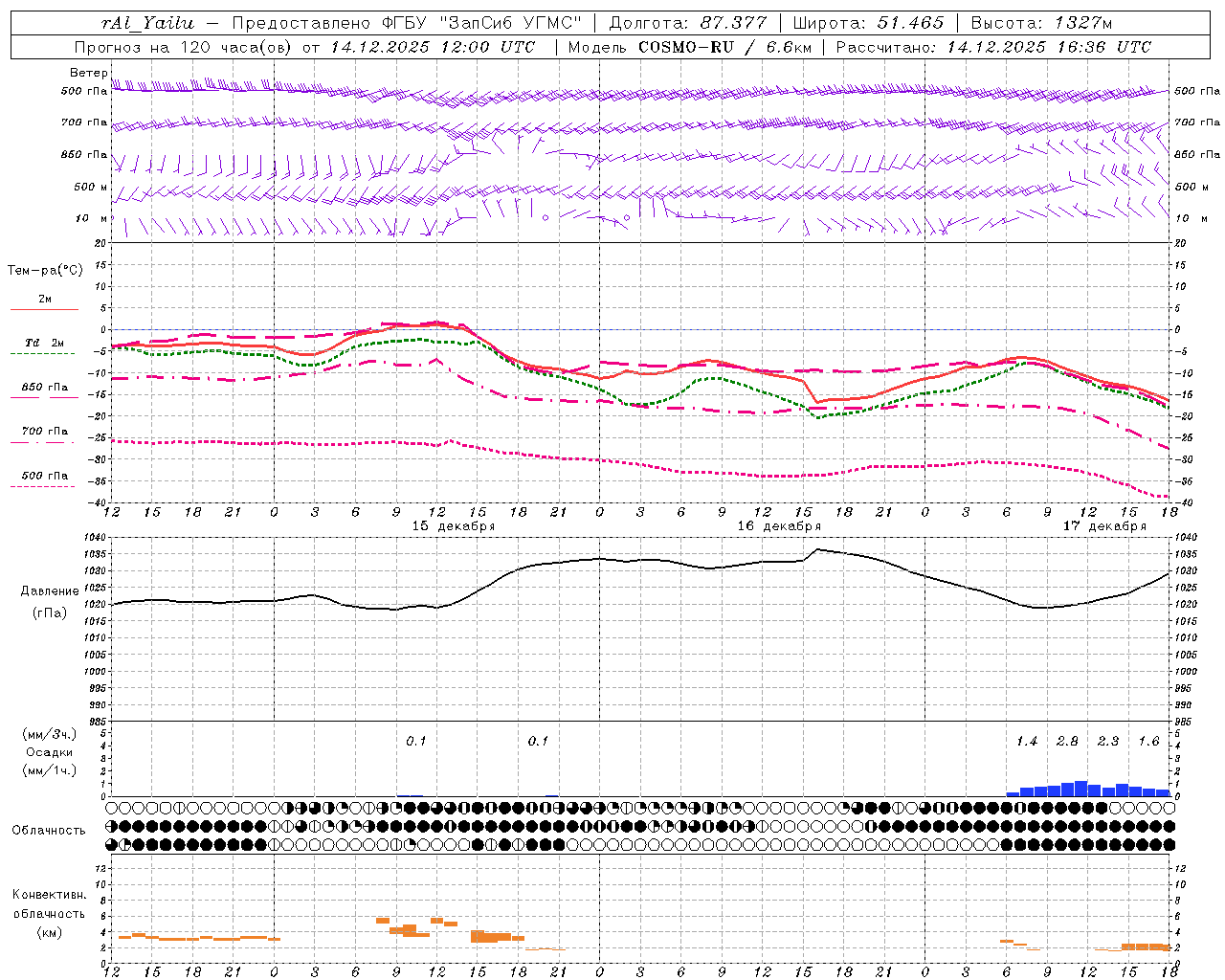Click the '(мм/3ч.)' precipitation unit label
The height and width of the screenshot is (980, 1225).
(x=50, y=734)
